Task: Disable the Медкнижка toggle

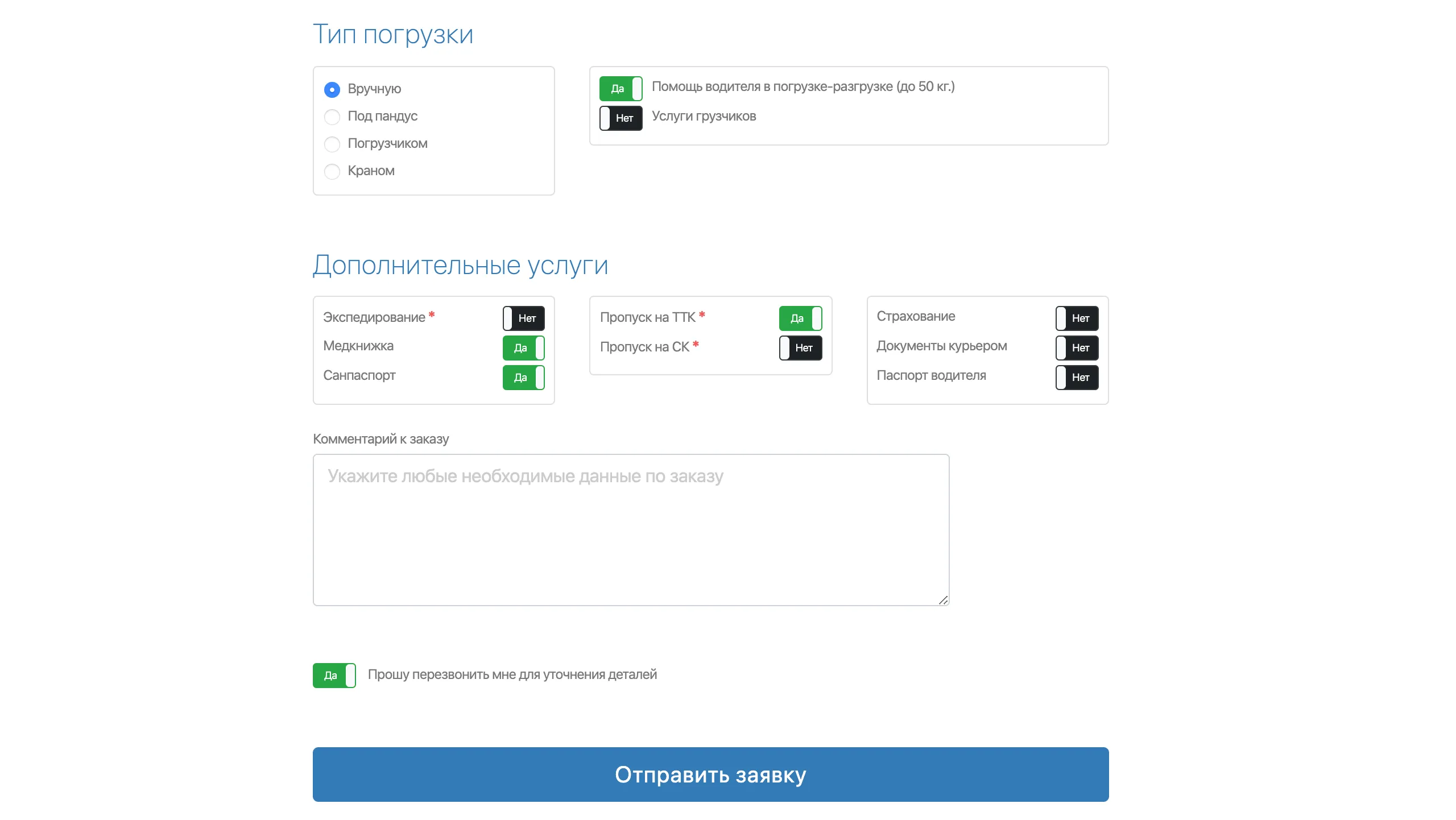Action: 523,348
